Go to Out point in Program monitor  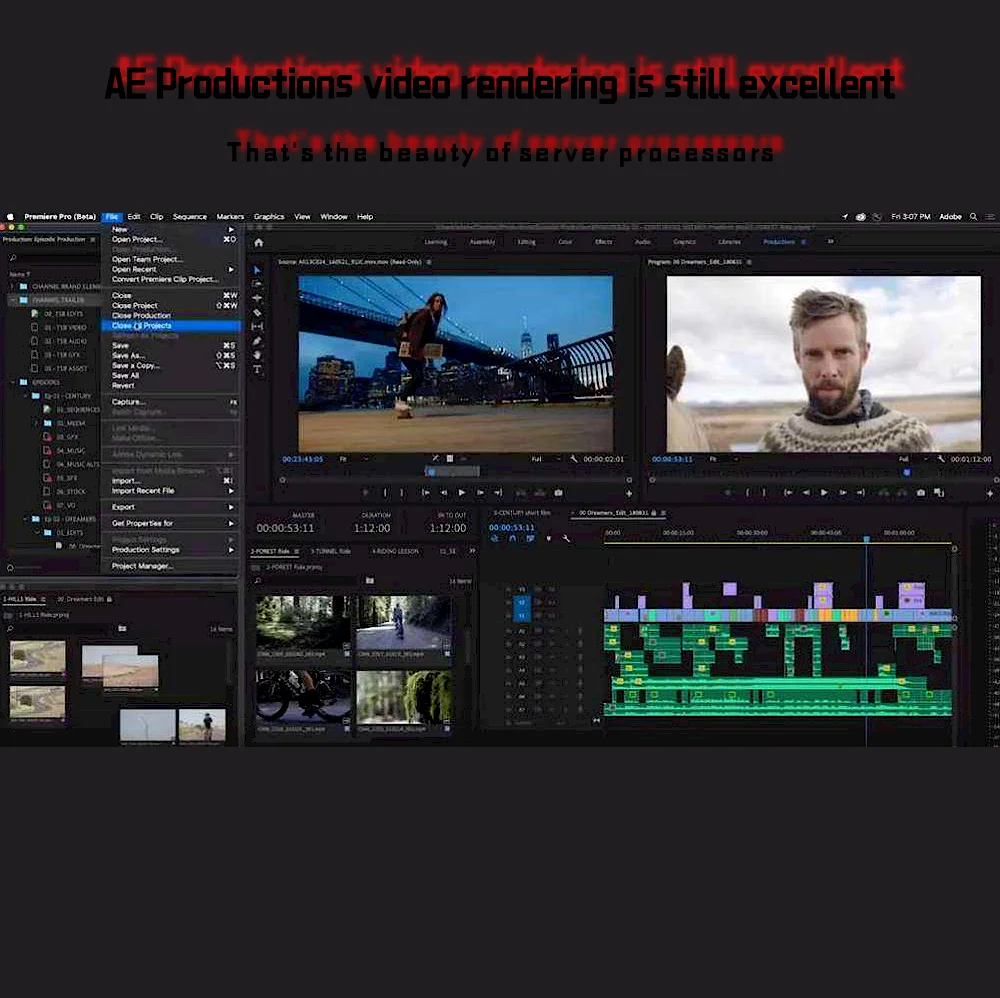[x=860, y=493]
